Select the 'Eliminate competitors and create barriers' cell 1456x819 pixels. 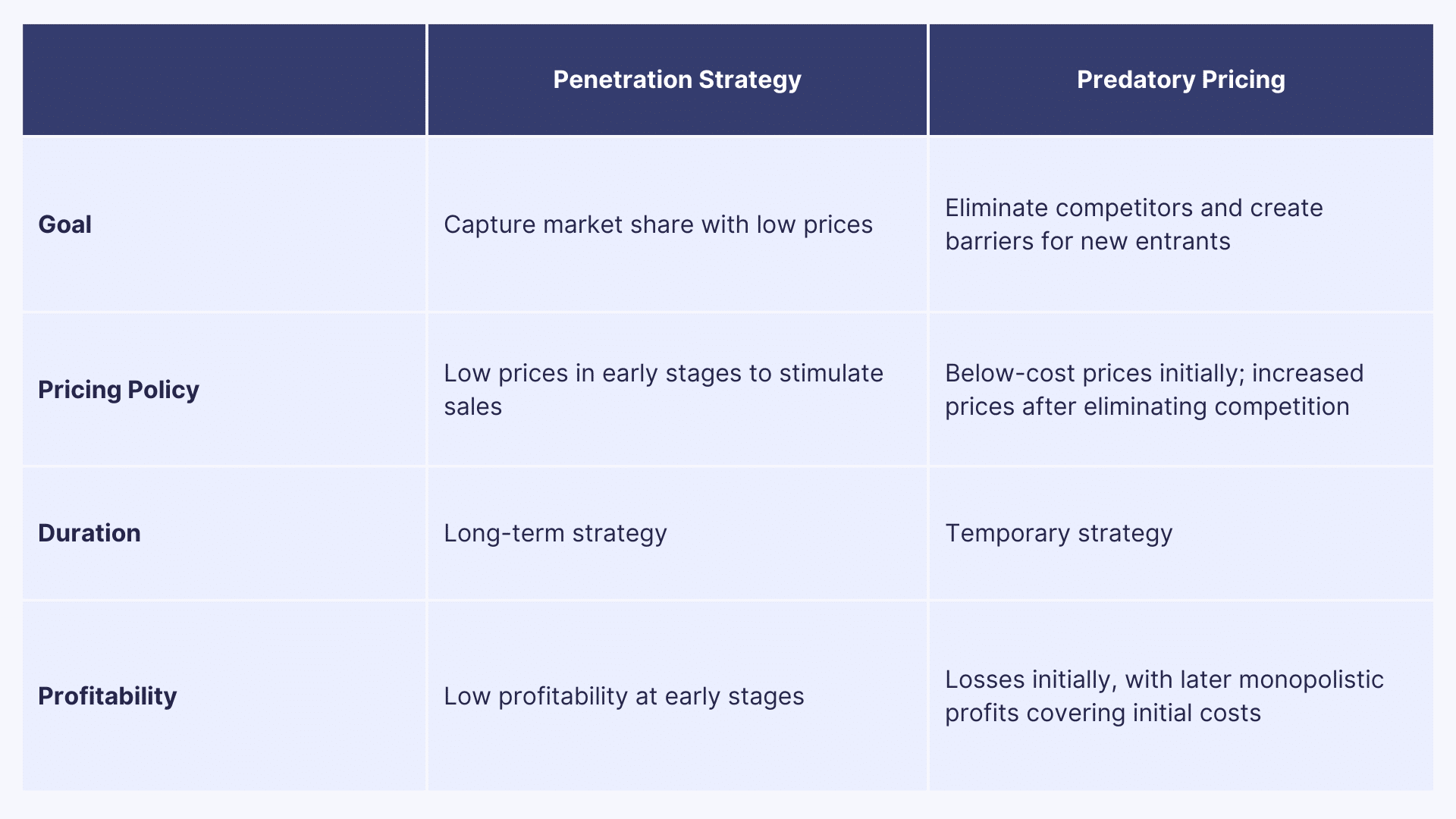(1134, 224)
